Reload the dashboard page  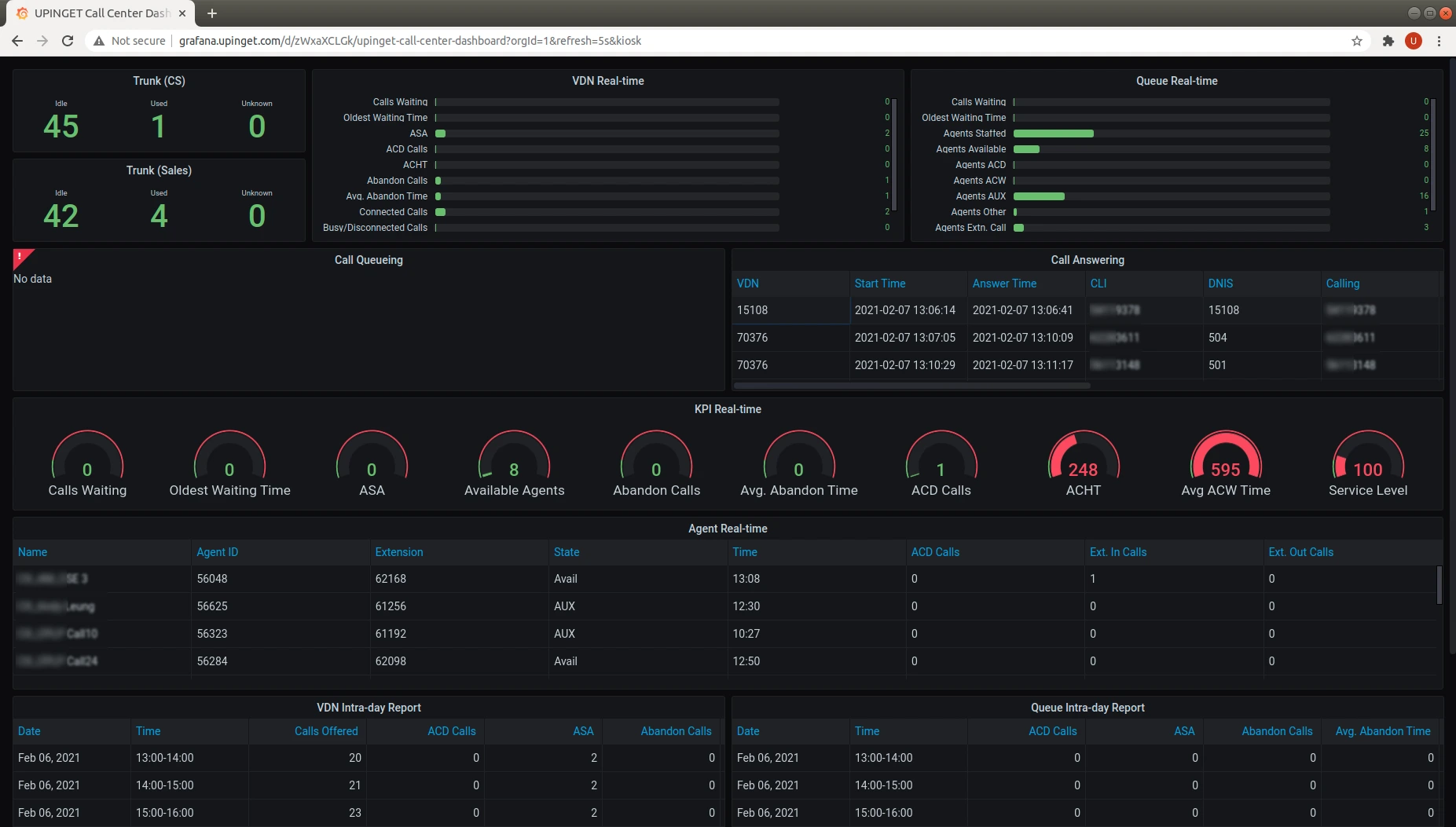pos(68,41)
